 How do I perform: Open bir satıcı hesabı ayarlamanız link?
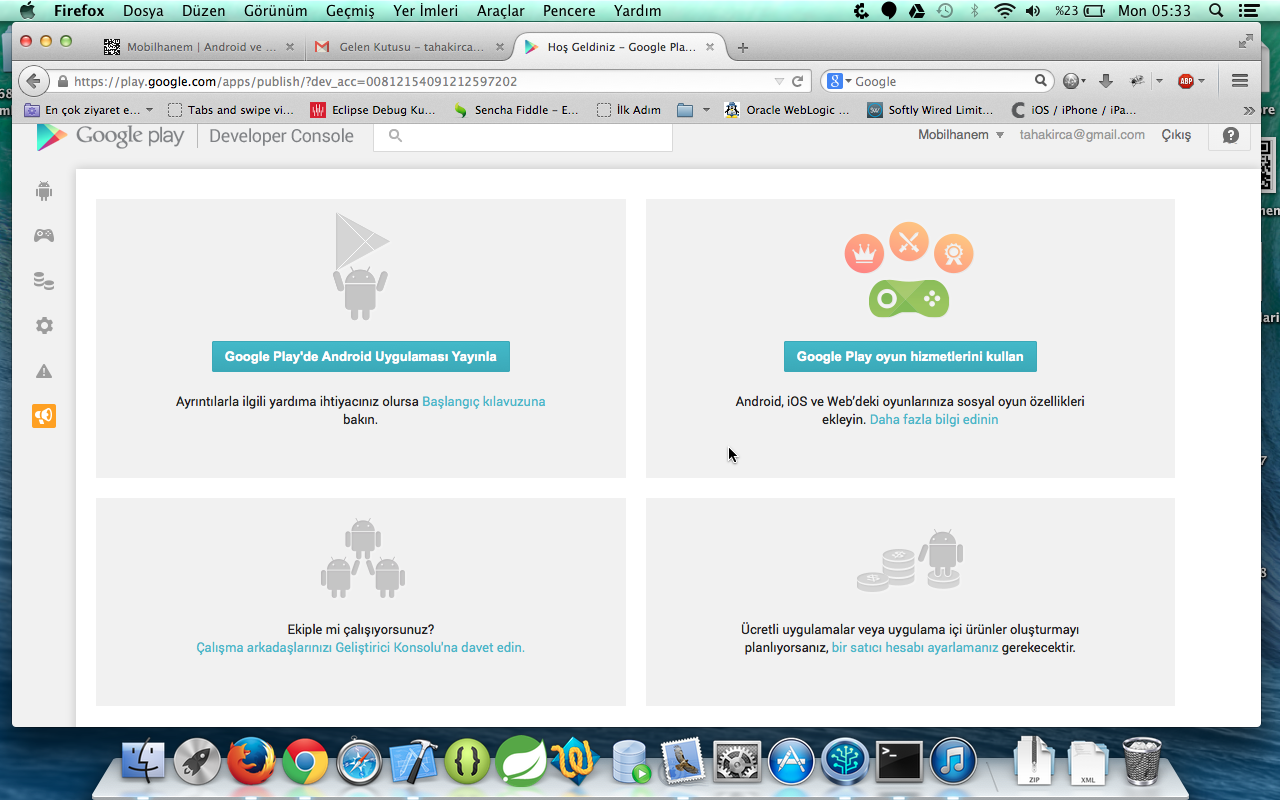click(915, 648)
